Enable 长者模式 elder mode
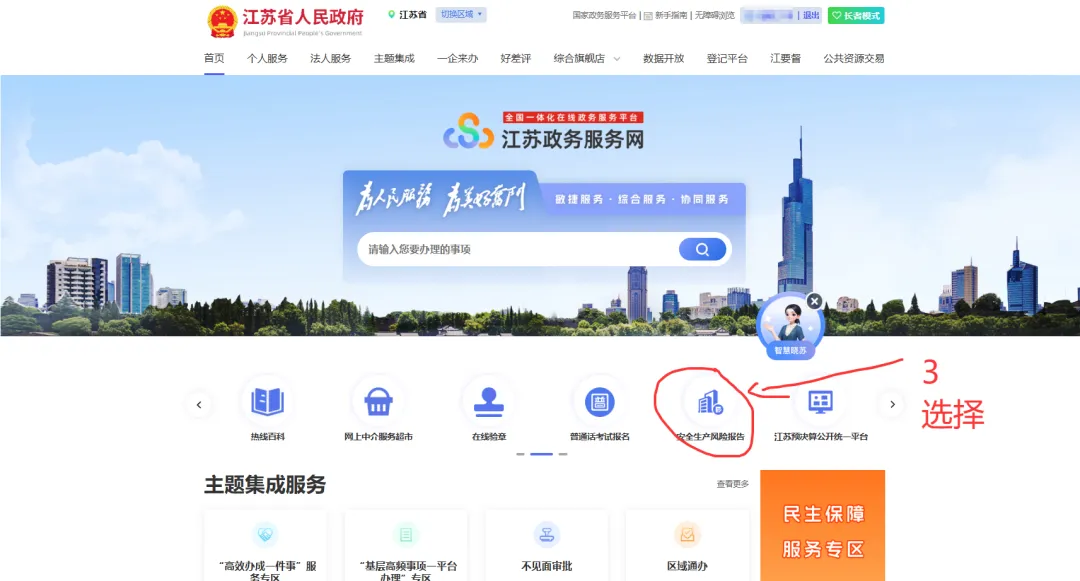The height and width of the screenshot is (581, 1080). [856, 15]
